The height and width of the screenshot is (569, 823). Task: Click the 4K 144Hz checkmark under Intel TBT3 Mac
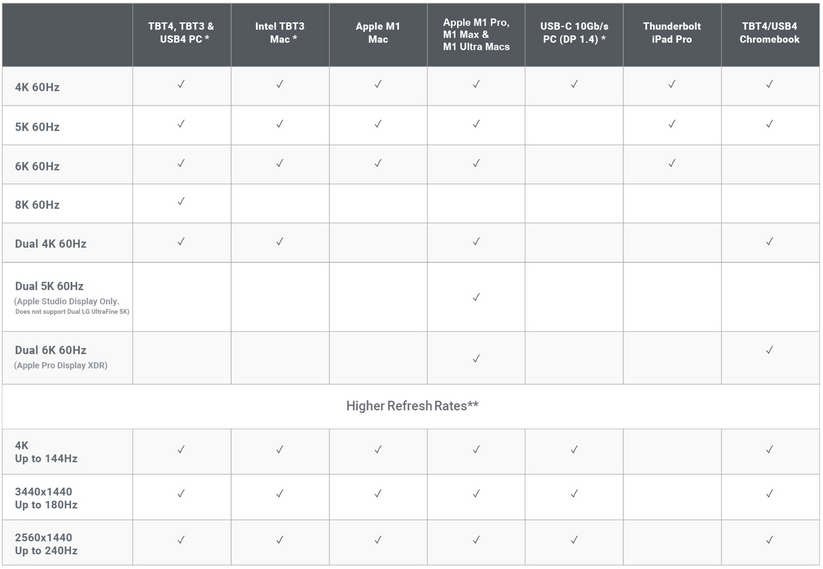(280, 449)
